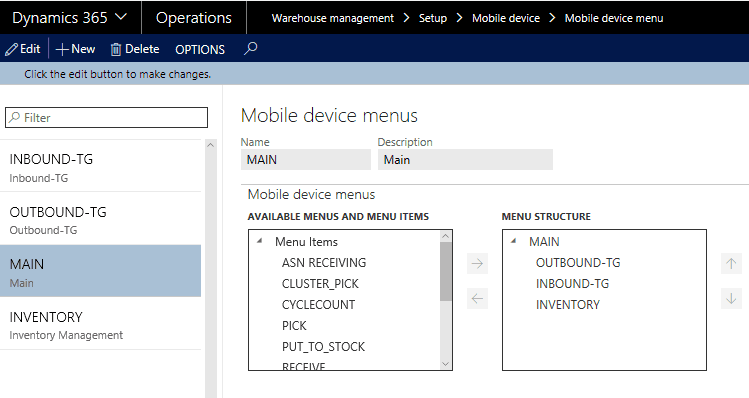This screenshot has height=398, width=749.
Task: Select INBOUND-TG in menu structure
Action: (x=572, y=284)
